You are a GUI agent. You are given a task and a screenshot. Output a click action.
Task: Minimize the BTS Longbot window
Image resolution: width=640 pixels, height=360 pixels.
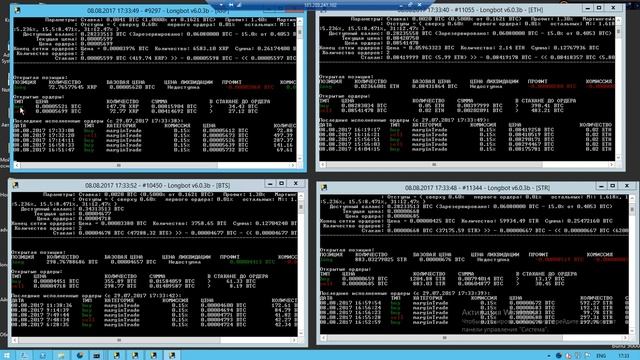(270, 184)
